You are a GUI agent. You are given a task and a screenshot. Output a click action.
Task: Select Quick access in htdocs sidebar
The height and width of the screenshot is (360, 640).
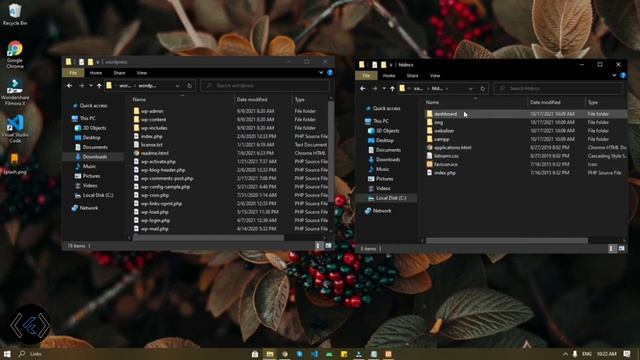(386, 109)
